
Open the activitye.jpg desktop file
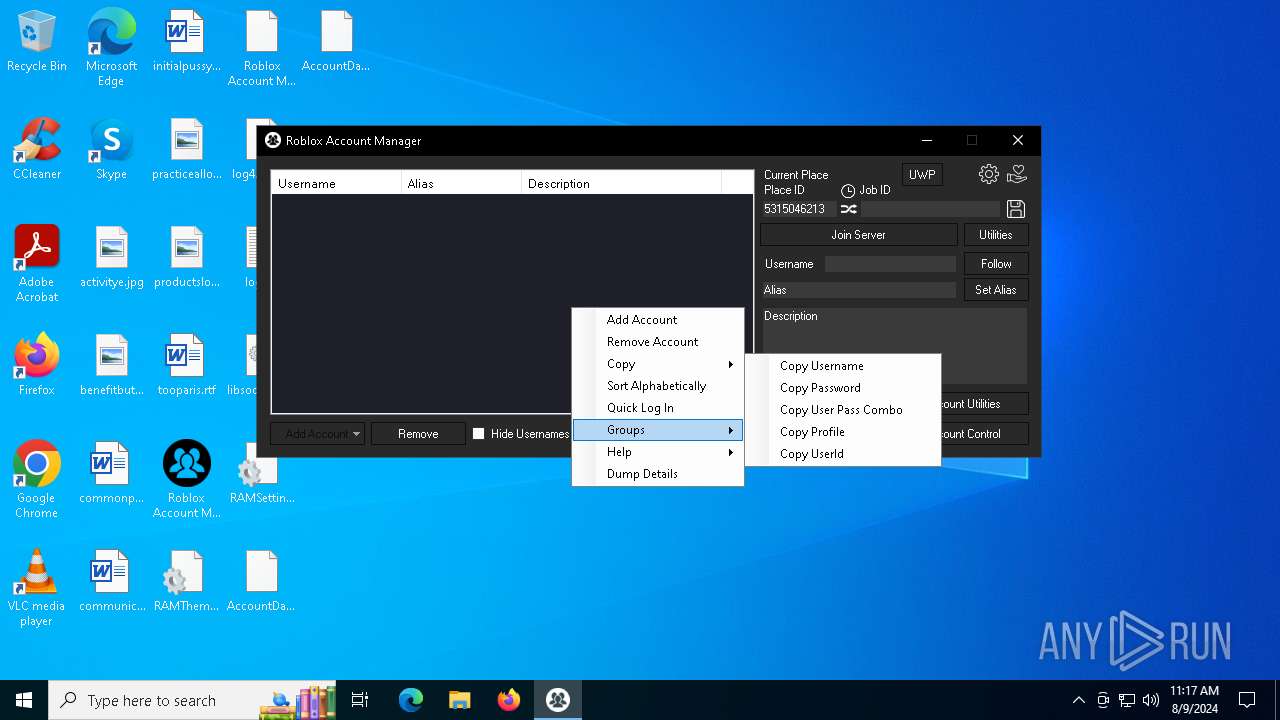[x=111, y=257]
